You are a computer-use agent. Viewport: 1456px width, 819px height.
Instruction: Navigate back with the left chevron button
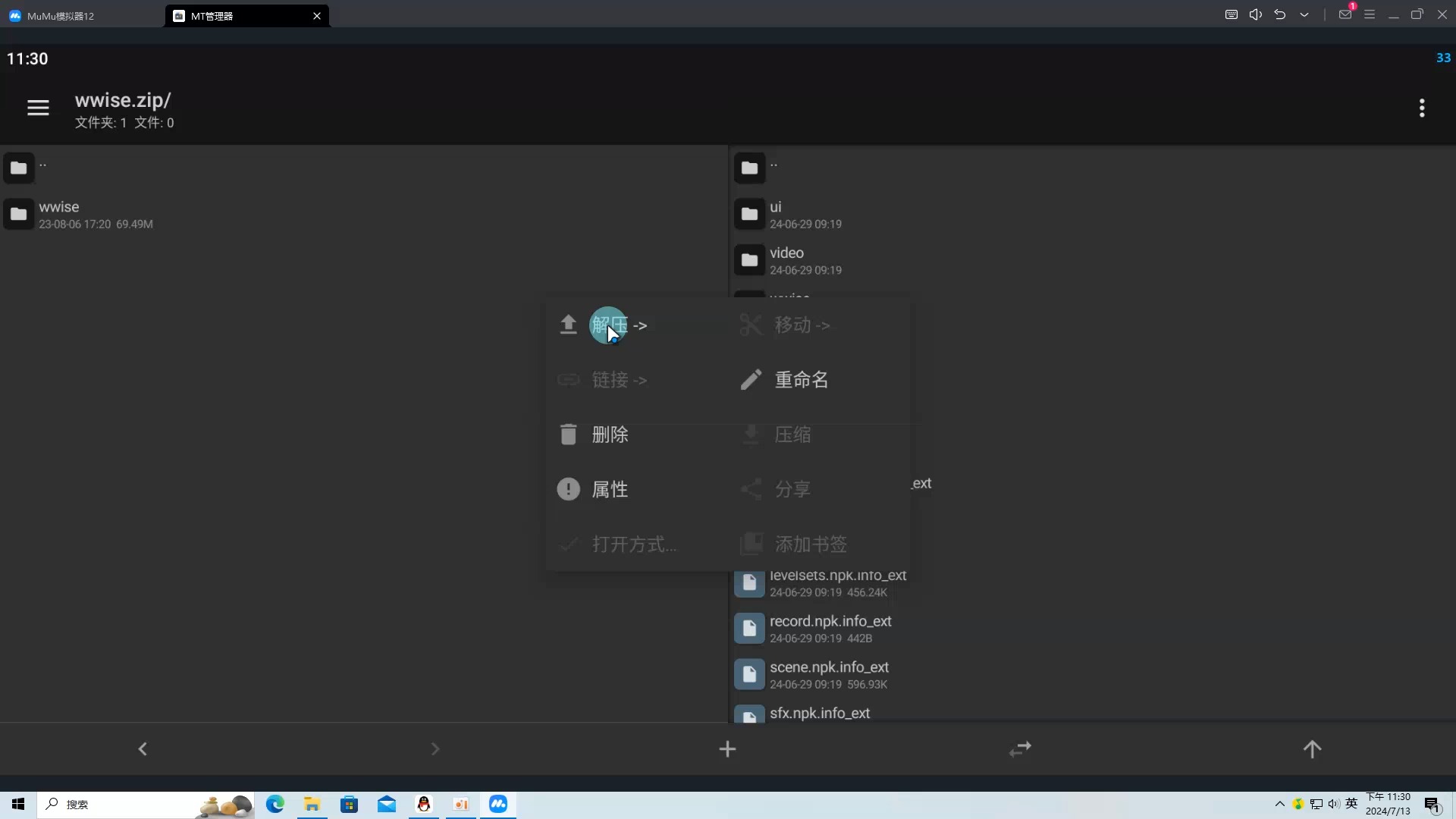(x=143, y=749)
